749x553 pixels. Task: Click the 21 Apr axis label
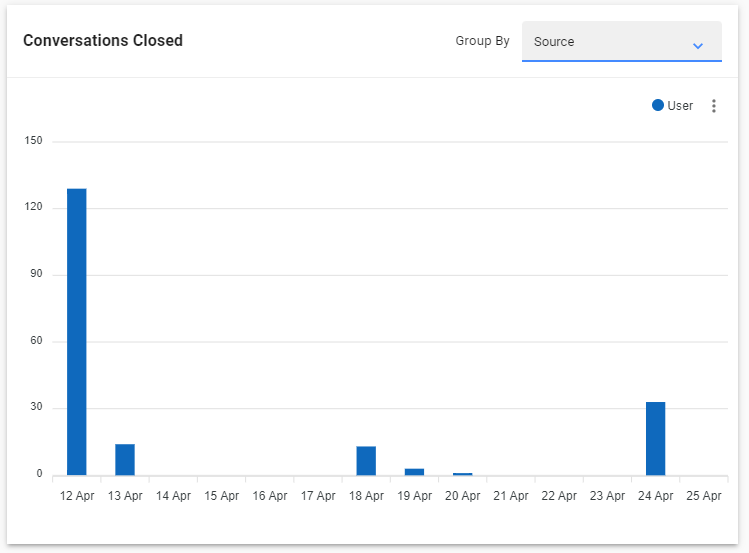click(x=511, y=495)
